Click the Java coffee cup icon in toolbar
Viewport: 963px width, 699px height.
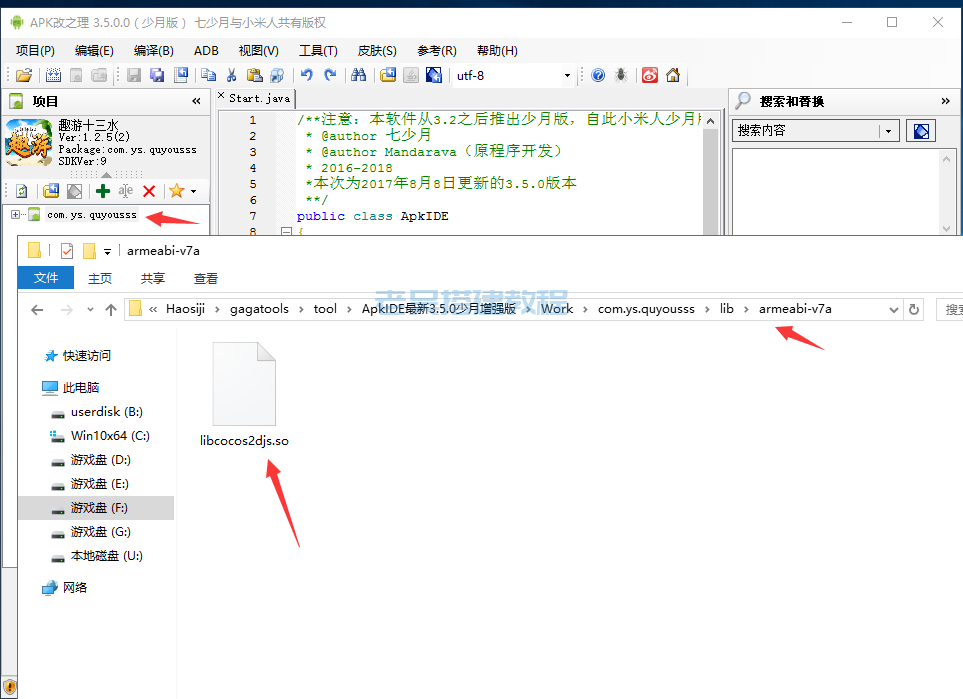tap(411, 75)
